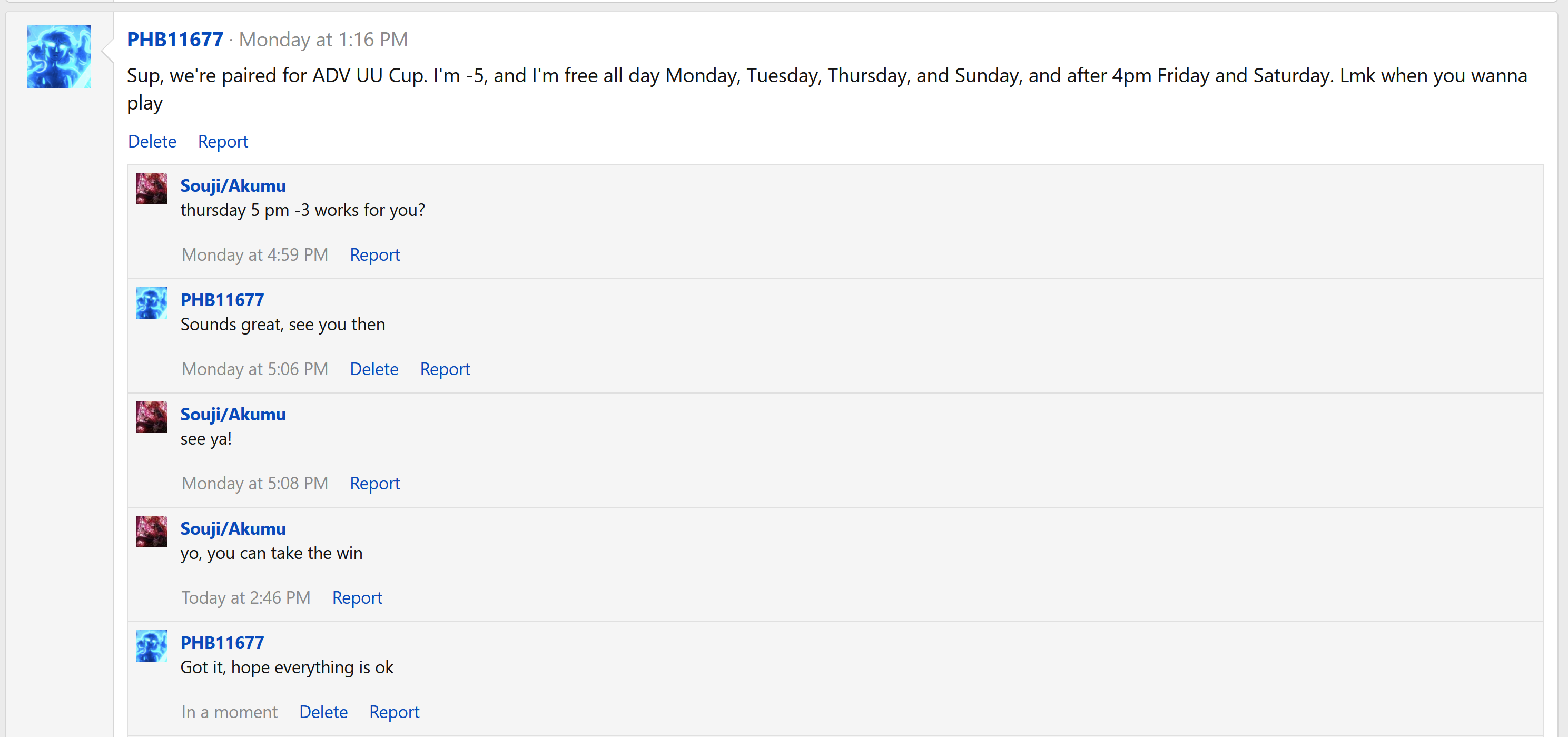
Task: Open Souji/Akumu's avatar on the thursday 5 pm comment
Action: pos(152,189)
